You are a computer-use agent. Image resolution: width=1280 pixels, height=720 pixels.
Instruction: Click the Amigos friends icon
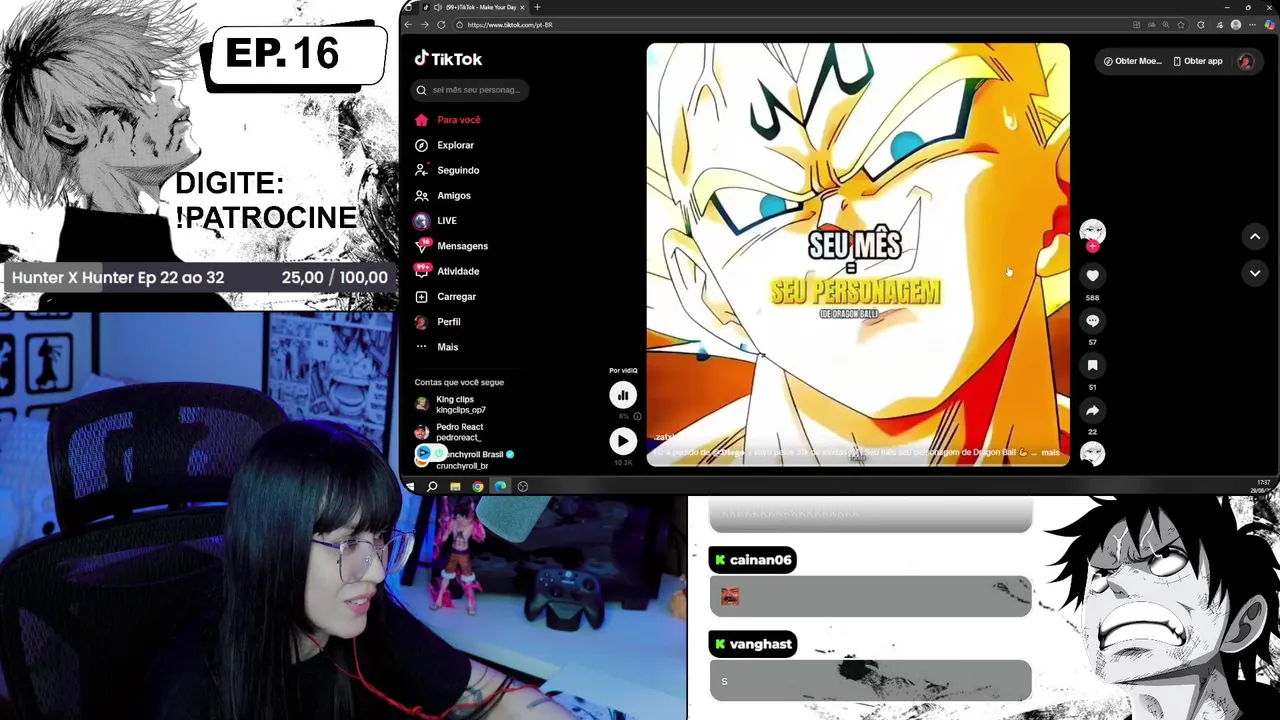tap(421, 196)
